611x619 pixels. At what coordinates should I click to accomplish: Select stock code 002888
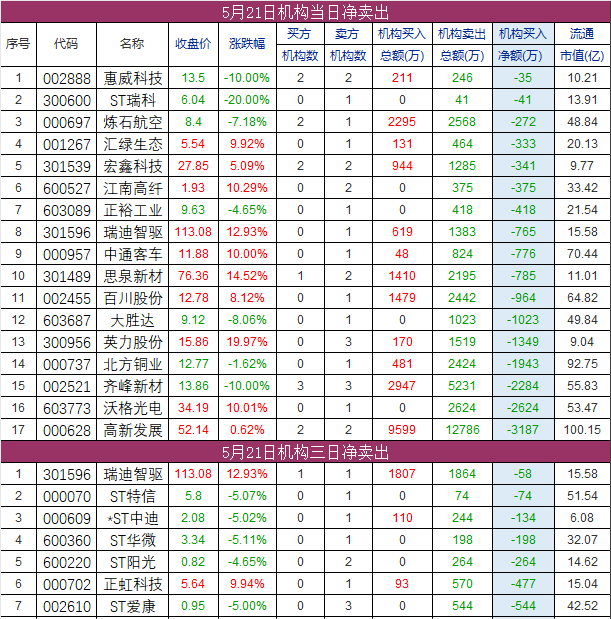click(x=67, y=78)
